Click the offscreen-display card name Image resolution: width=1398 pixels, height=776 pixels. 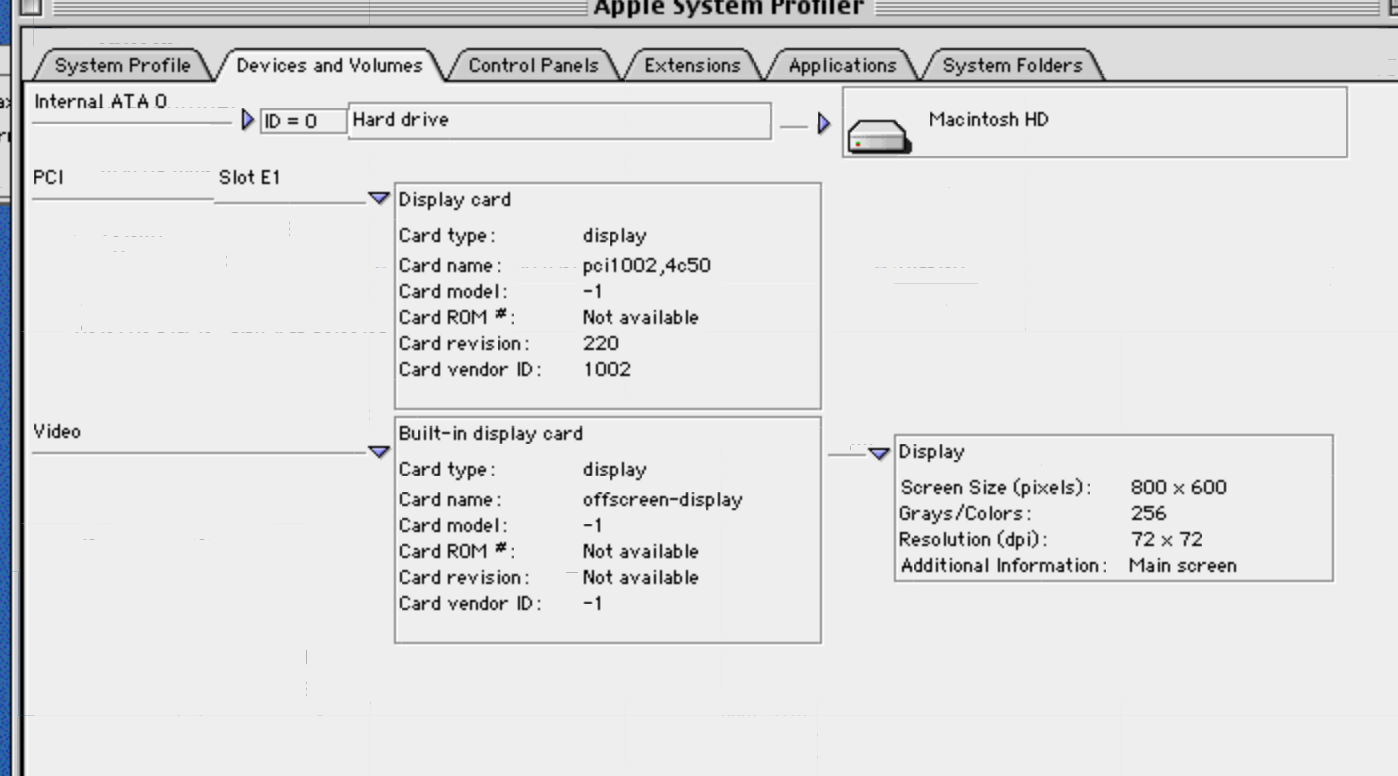[663, 500]
